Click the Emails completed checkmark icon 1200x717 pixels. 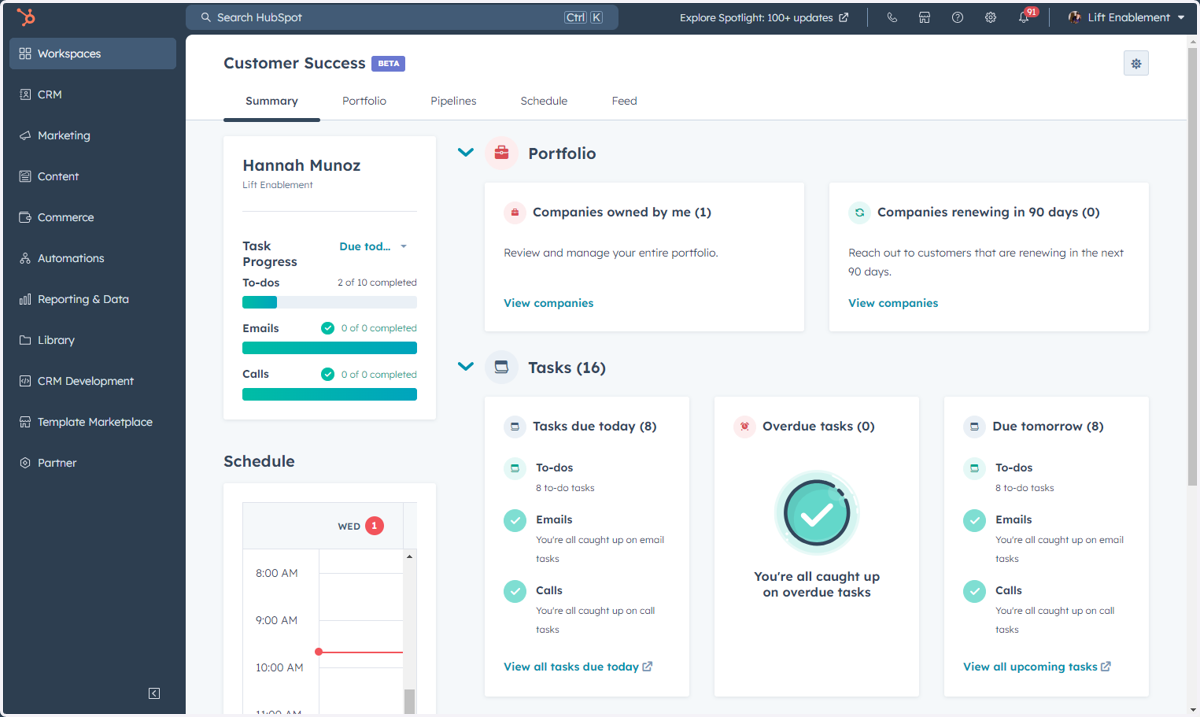coord(328,328)
